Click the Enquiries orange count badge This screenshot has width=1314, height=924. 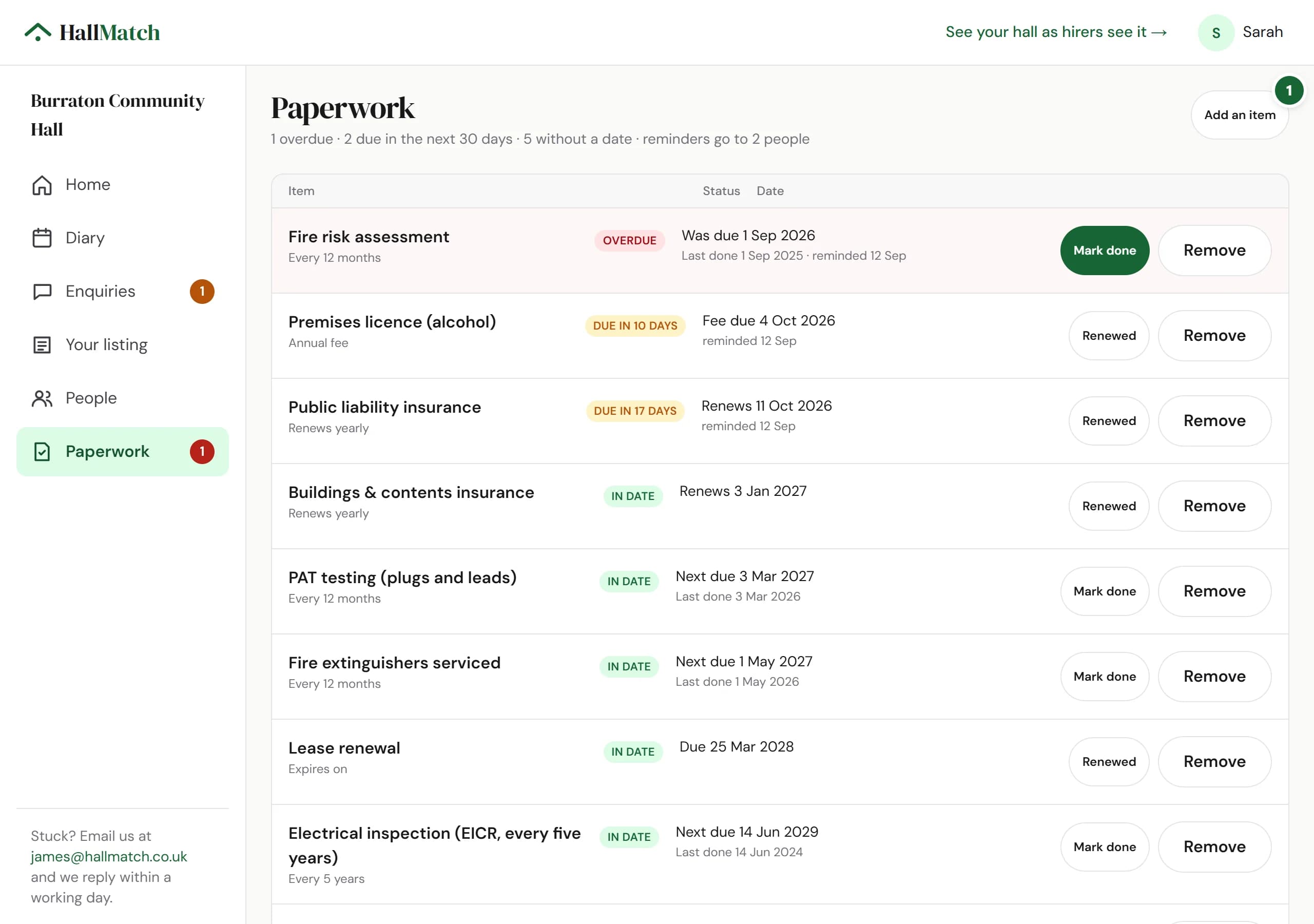click(x=202, y=292)
